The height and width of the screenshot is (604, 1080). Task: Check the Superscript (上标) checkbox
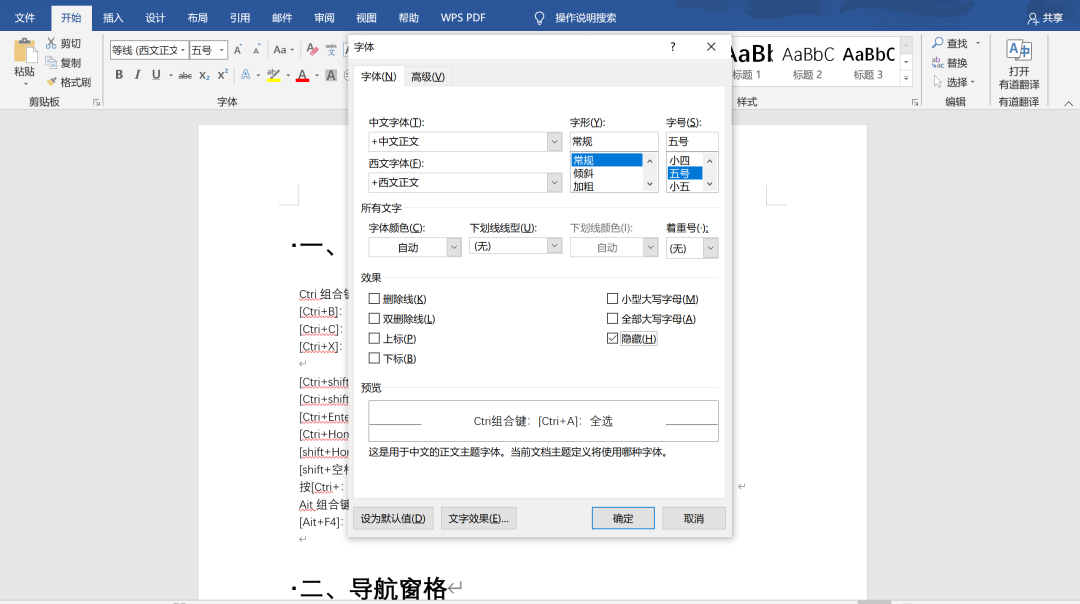pos(374,339)
